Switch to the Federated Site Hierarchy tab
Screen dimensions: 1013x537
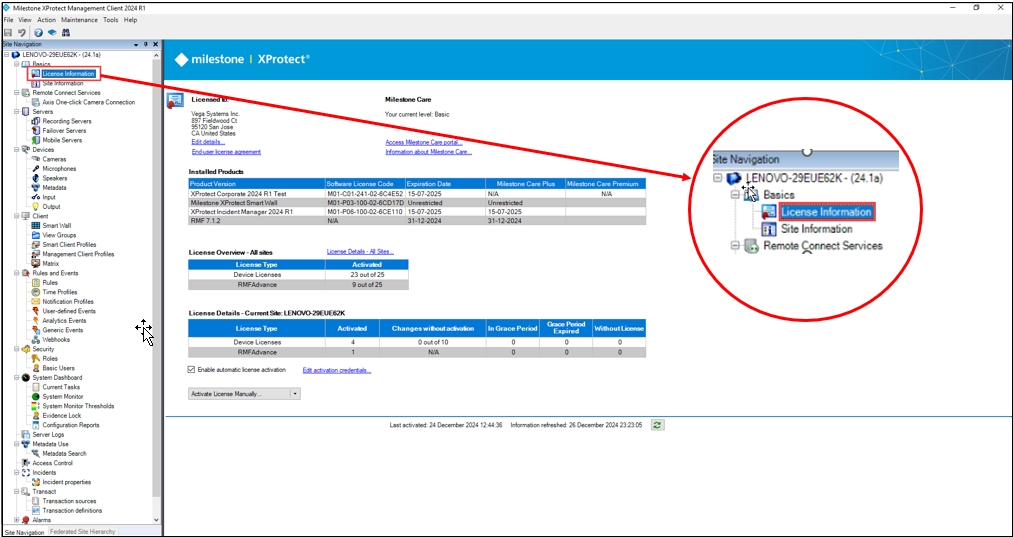click(x=83, y=532)
